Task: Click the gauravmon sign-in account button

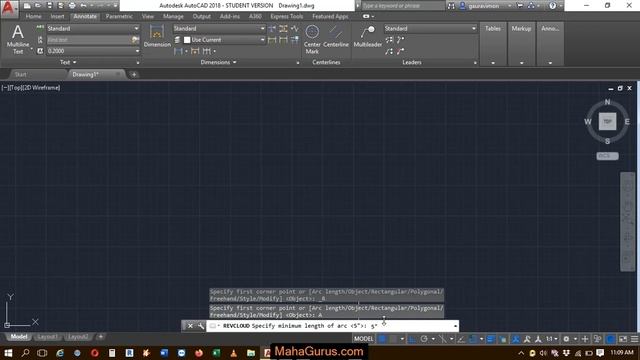Action: [x=484, y=6]
